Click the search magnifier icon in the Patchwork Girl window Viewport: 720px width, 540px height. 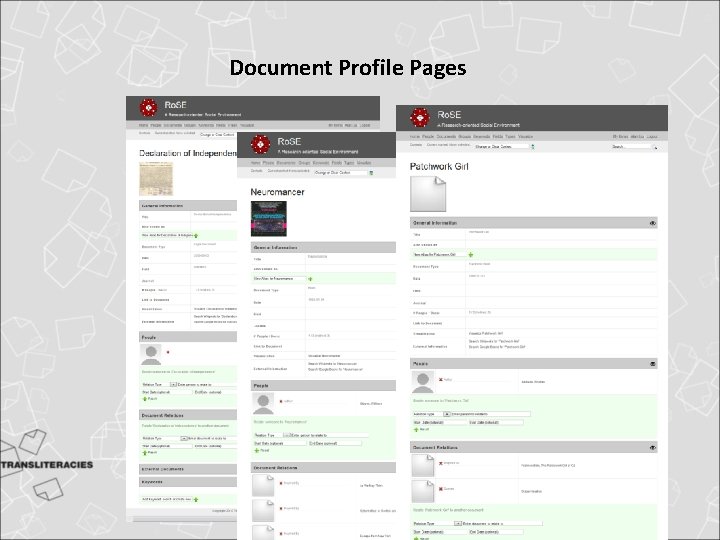(655, 147)
